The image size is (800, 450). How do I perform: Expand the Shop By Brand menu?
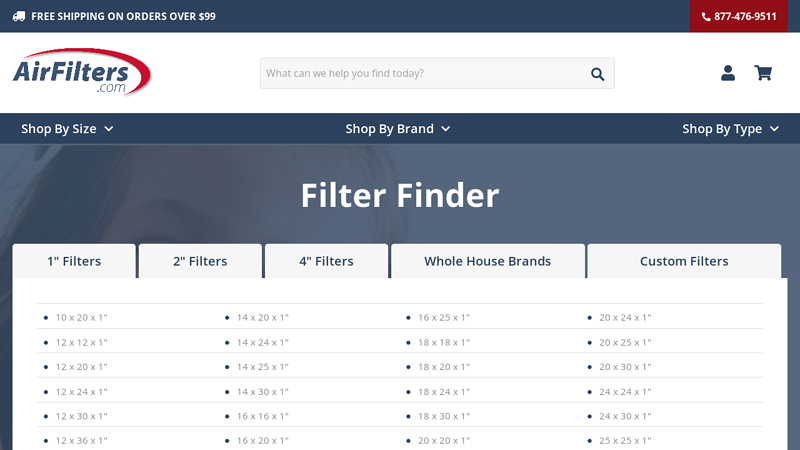click(397, 129)
